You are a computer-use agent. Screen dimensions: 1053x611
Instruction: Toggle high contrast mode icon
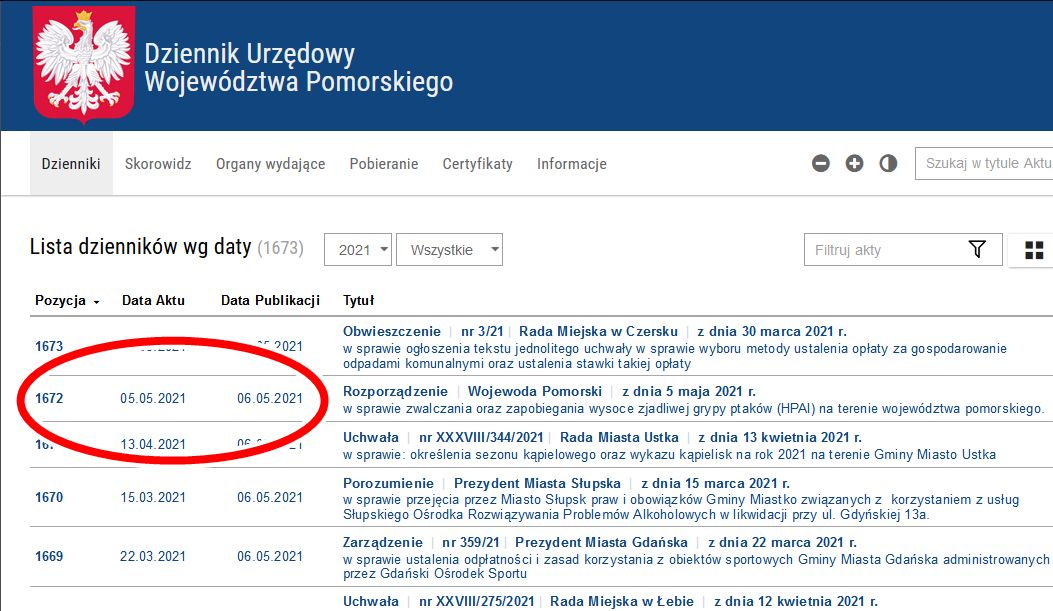click(x=888, y=164)
